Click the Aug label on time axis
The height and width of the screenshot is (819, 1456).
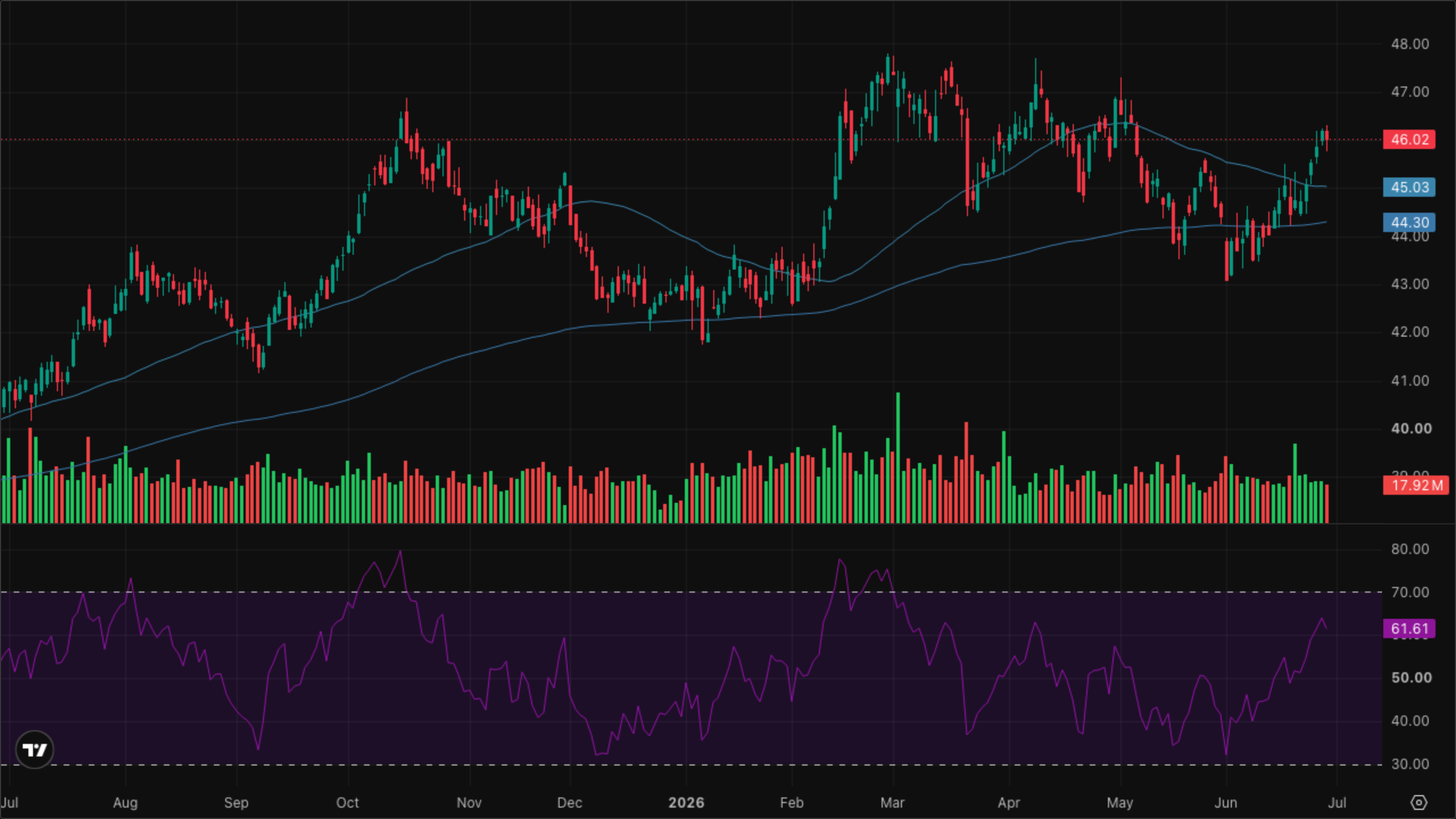click(x=125, y=803)
